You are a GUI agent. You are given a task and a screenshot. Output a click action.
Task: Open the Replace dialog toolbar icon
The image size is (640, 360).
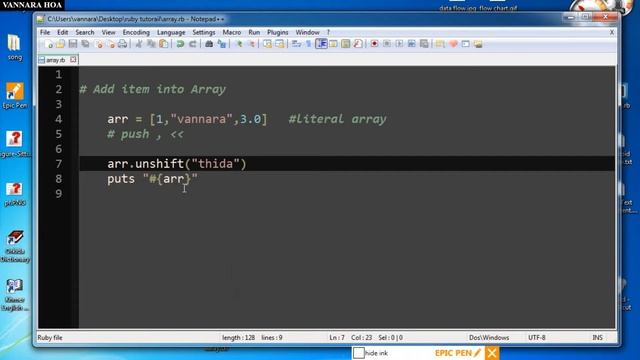pyautogui.click(x=222, y=44)
